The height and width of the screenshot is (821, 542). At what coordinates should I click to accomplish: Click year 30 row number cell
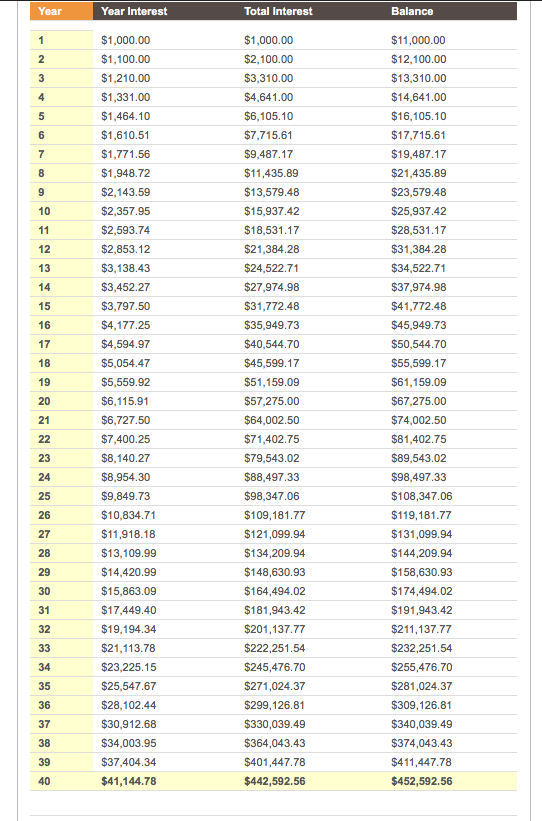(61, 591)
